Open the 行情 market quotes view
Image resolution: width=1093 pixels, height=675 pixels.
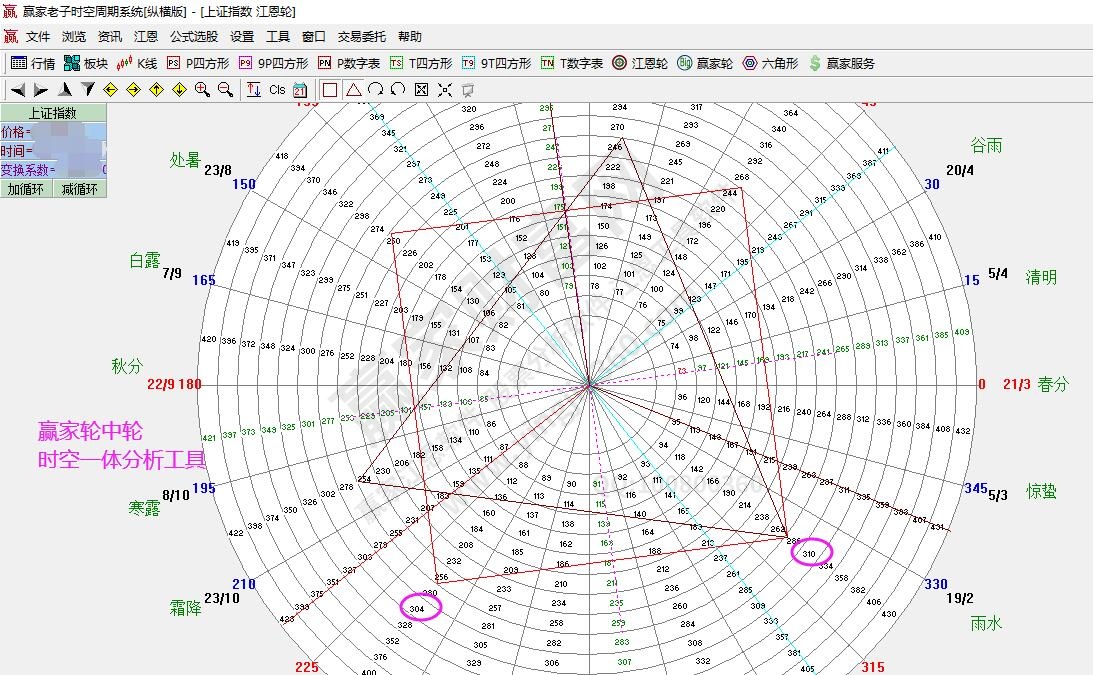[32, 63]
